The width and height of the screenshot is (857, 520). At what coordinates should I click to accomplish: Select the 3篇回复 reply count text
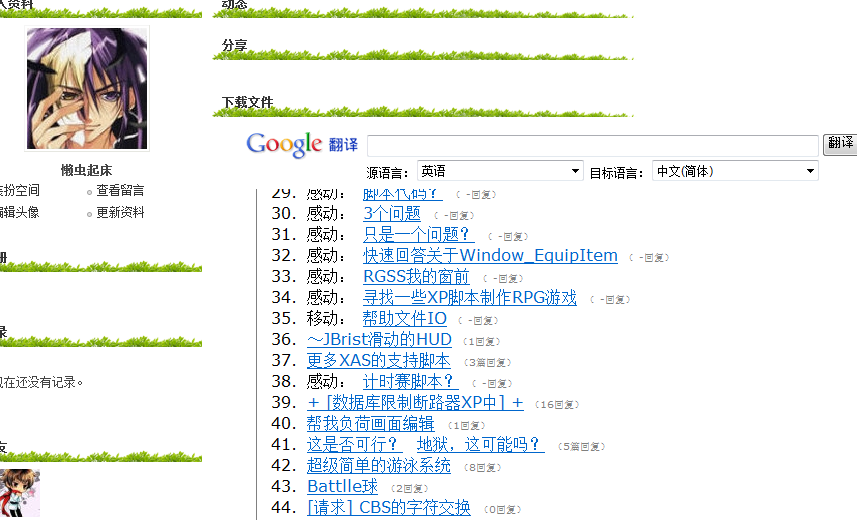488,363
